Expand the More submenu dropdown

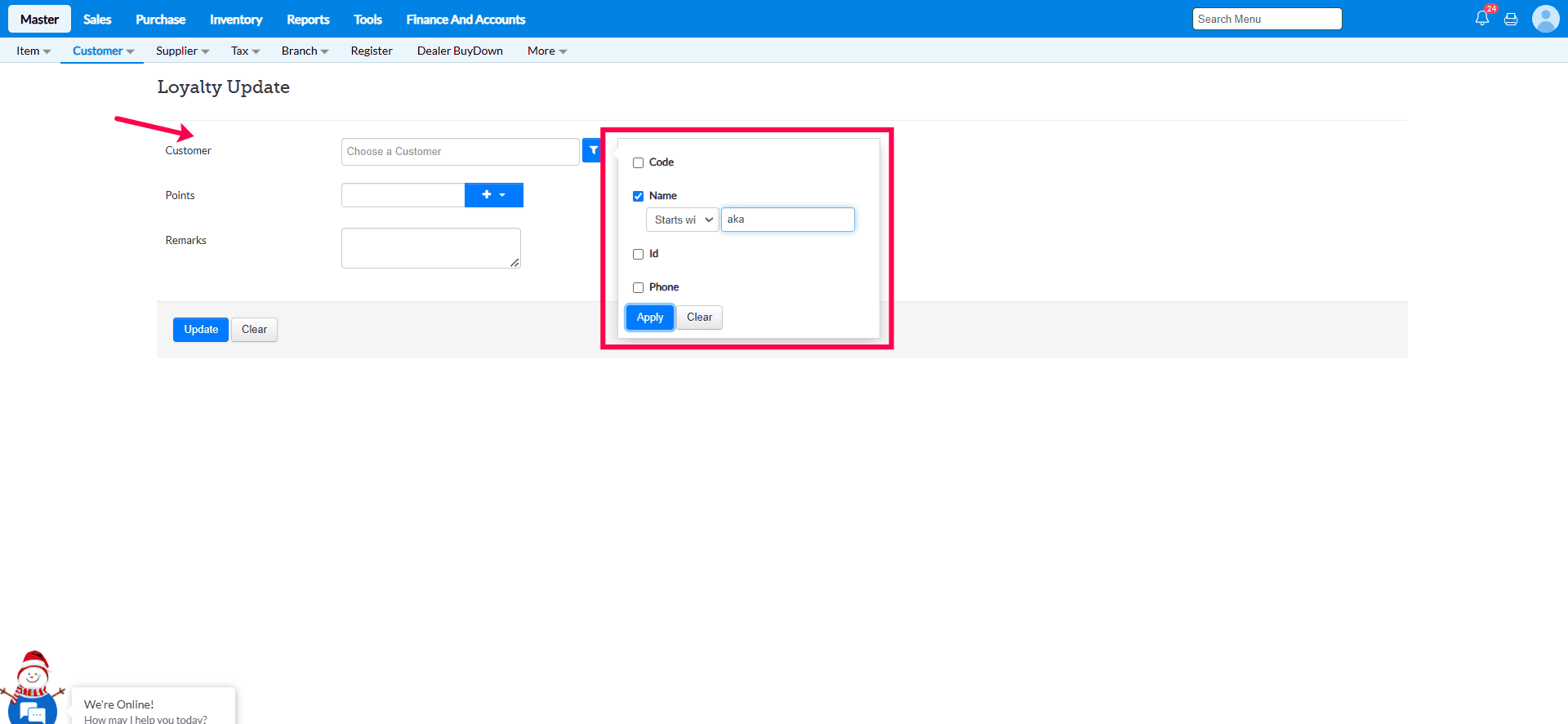[x=547, y=51]
